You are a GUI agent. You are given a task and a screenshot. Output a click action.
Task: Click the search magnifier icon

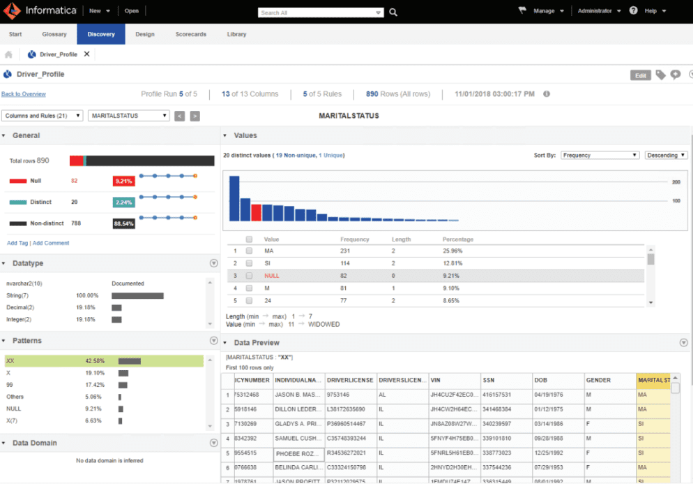393,12
